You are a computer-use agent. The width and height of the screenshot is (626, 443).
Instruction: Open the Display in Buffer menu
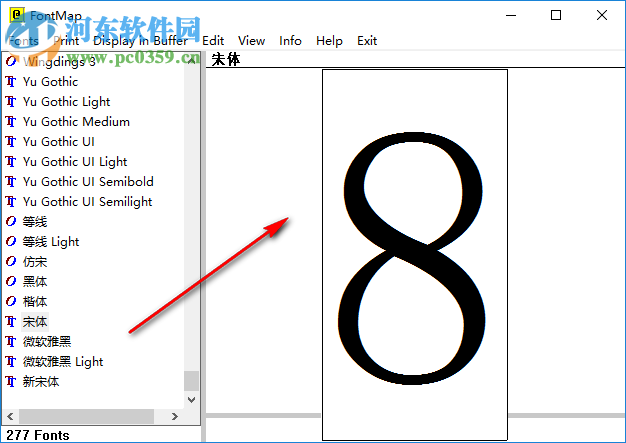click(x=140, y=41)
